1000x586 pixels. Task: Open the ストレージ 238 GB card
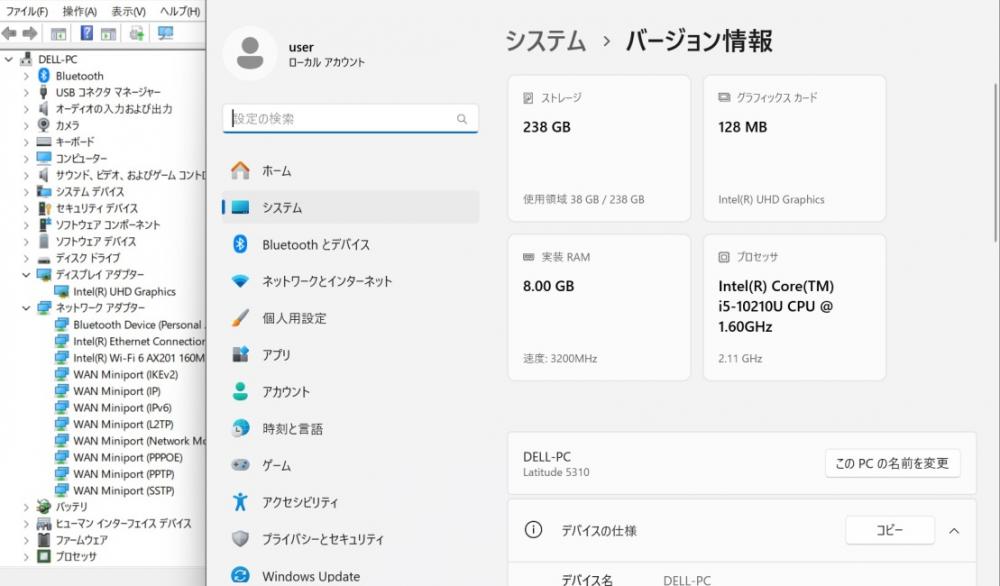[x=599, y=149]
